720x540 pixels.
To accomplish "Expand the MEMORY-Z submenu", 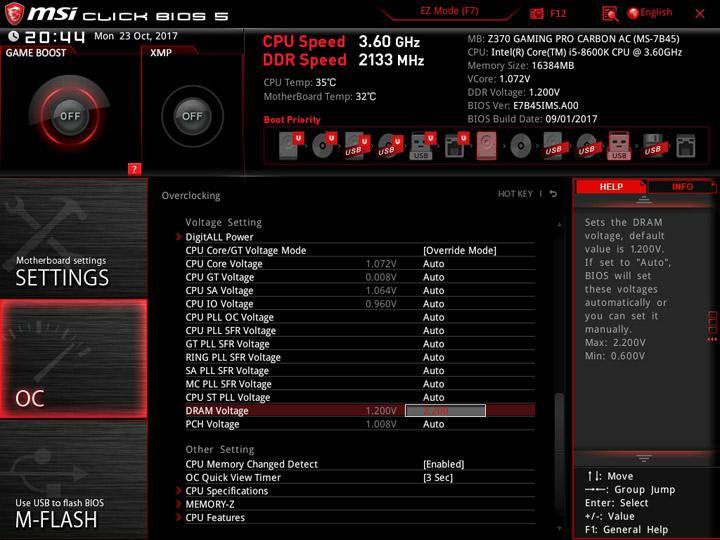I will click(x=210, y=504).
